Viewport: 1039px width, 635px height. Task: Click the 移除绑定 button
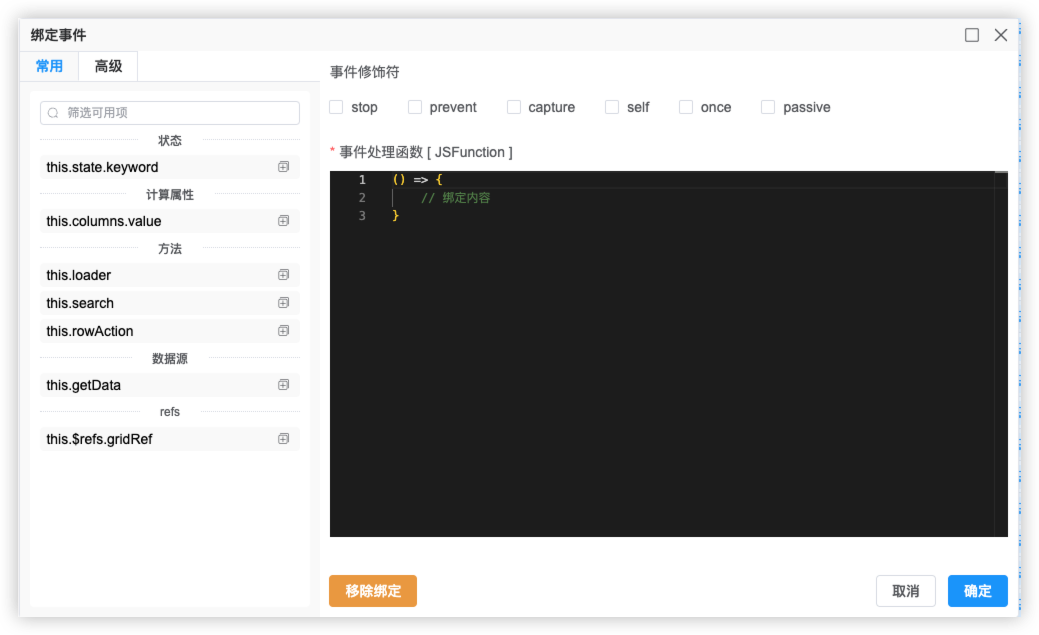(373, 591)
